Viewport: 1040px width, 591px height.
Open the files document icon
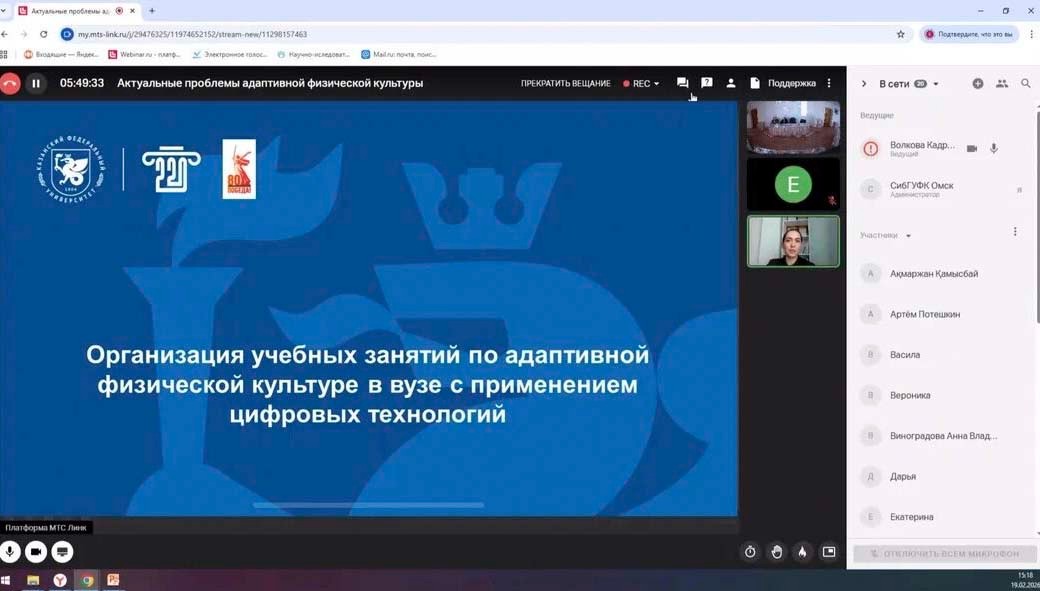point(755,83)
